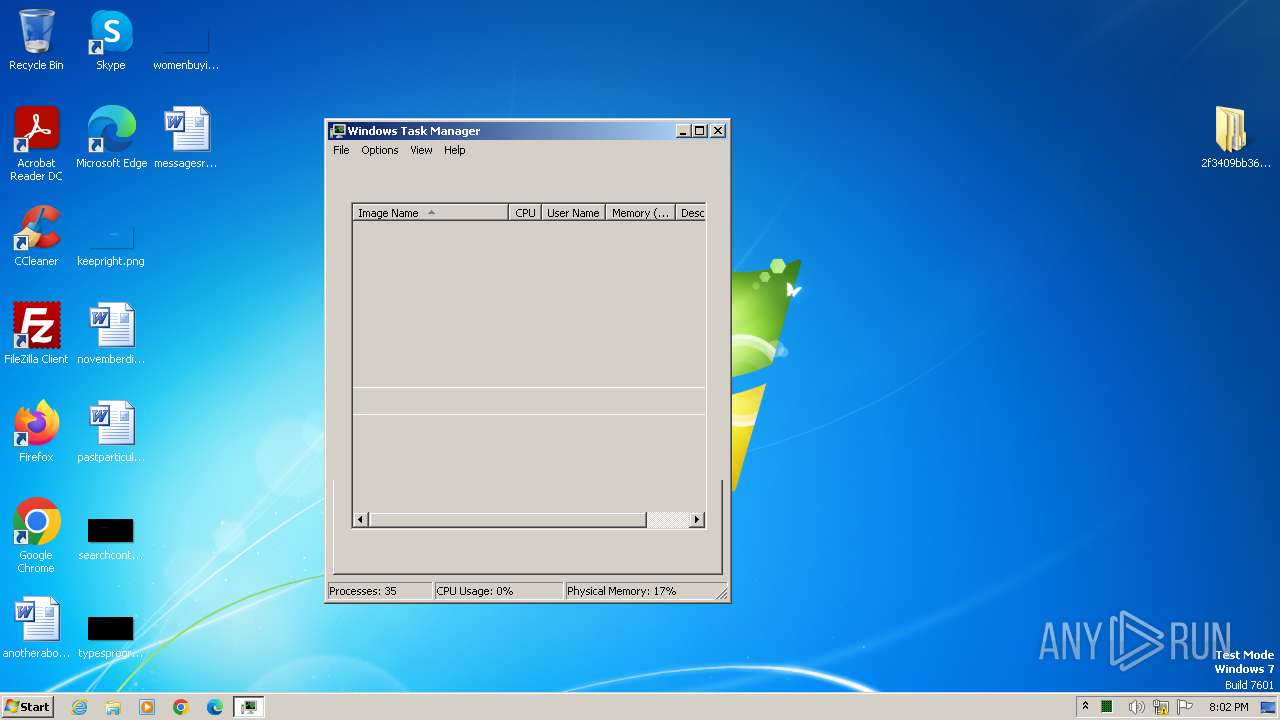Click Physical Memory: 17% status text
Viewport: 1280px width, 720px height.
click(622, 591)
